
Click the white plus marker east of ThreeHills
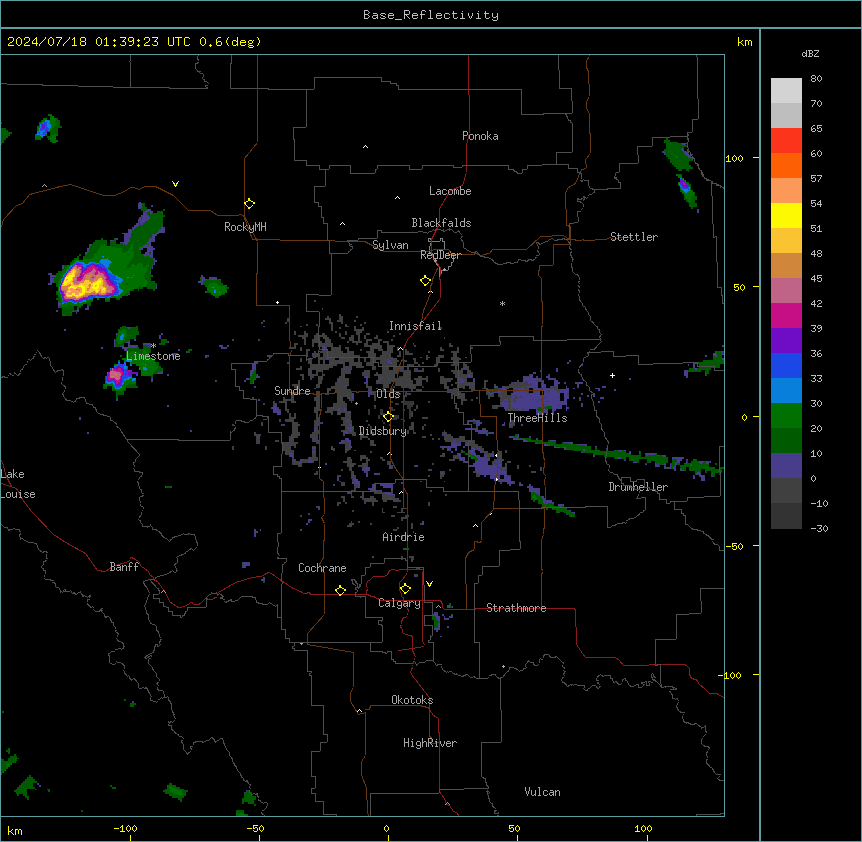coord(612,375)
